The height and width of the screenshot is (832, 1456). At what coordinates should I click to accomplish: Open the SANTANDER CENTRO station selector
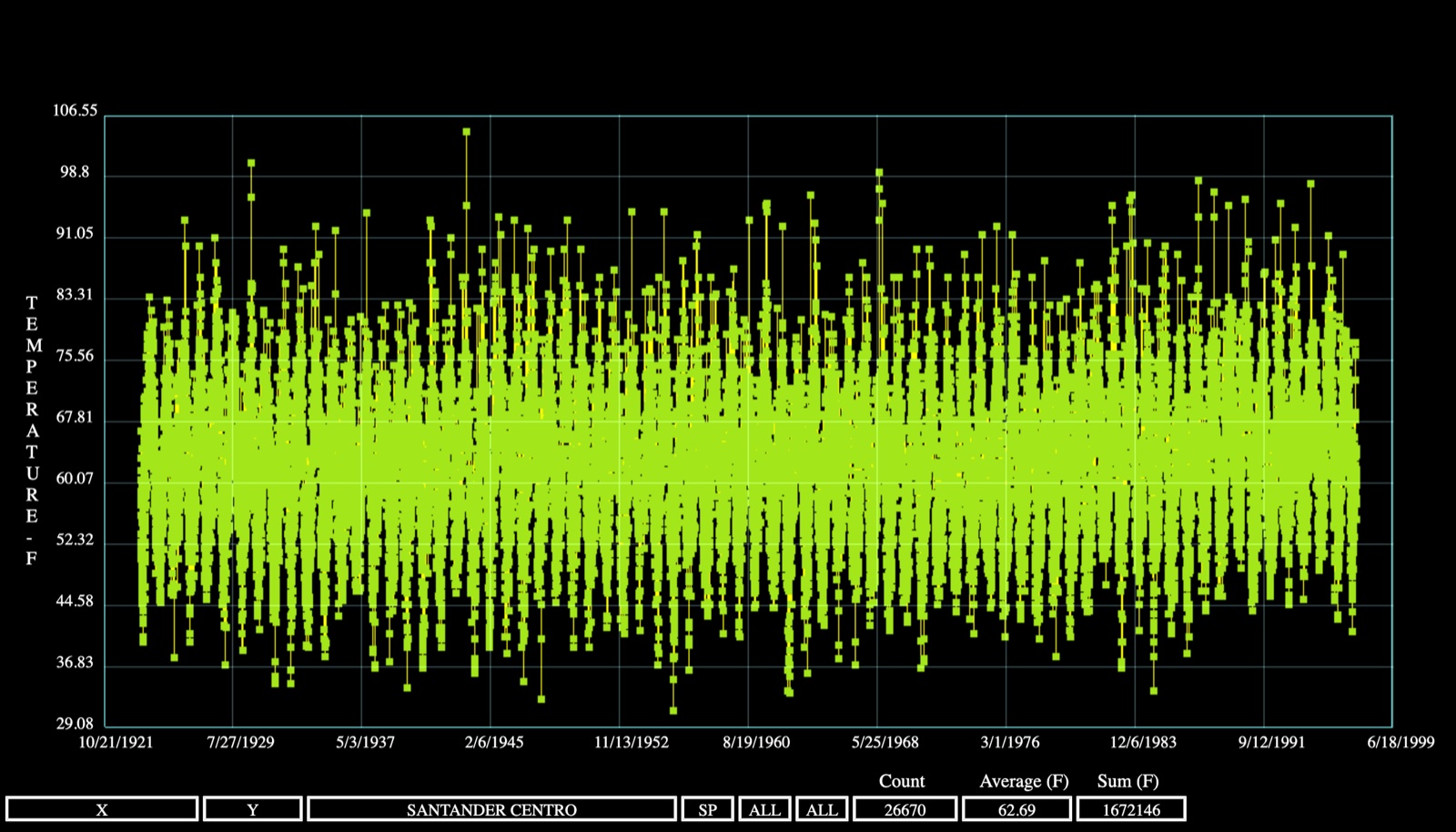pos(491,809)
